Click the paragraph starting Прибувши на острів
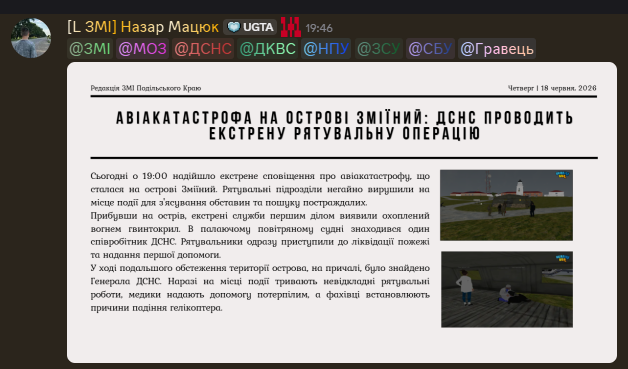 [260, 235]
